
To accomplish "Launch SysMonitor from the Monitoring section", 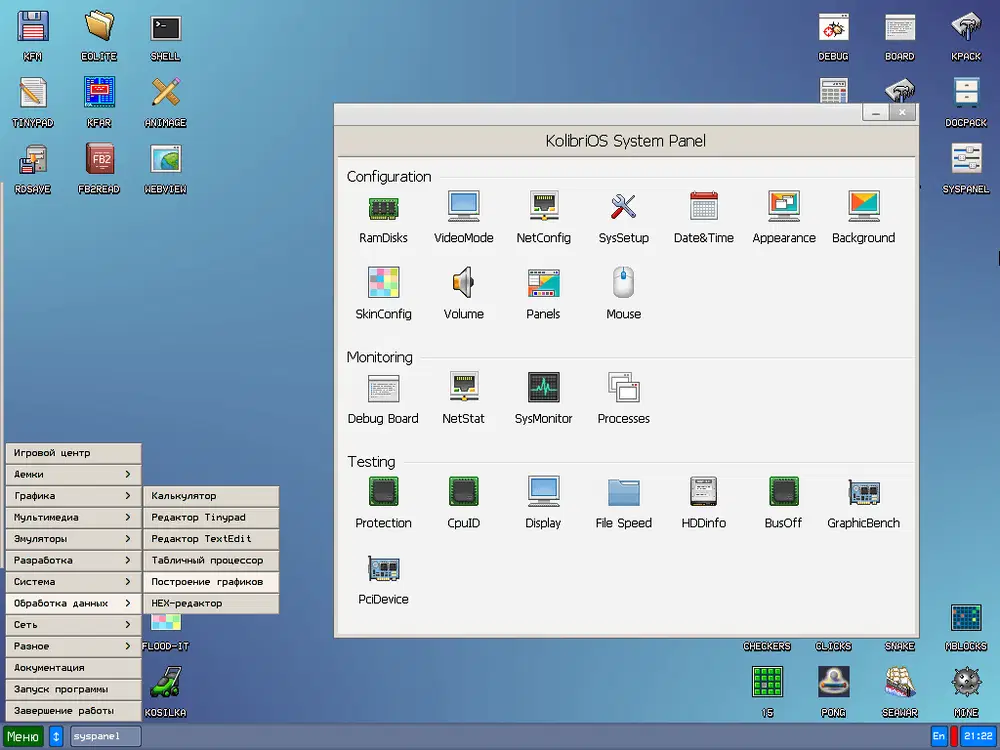I will pos(543,389).
